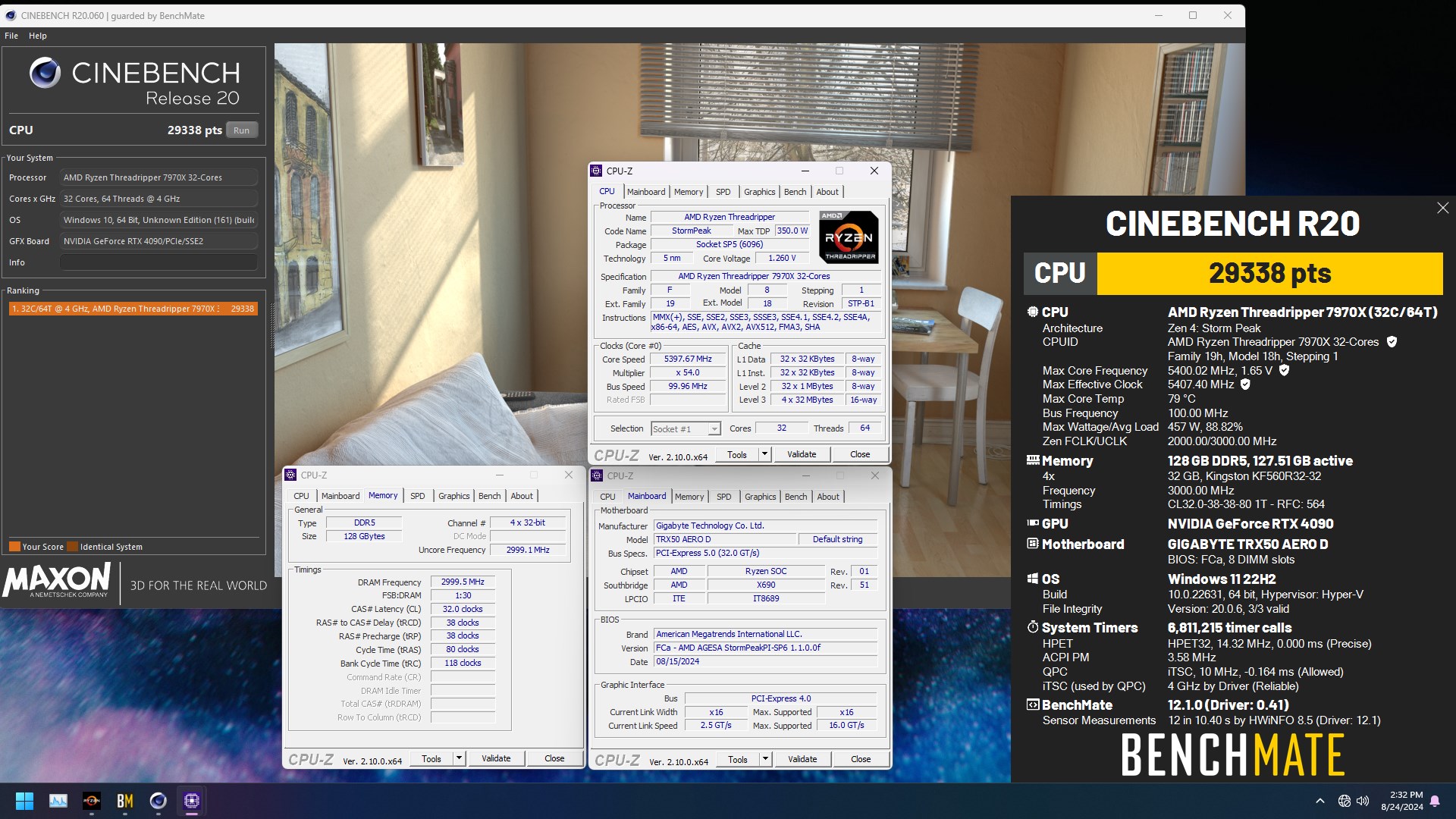The image size is (1456, 819).
Task: Open notification bell in taskbar
Action: click(x=1435, y=801)
